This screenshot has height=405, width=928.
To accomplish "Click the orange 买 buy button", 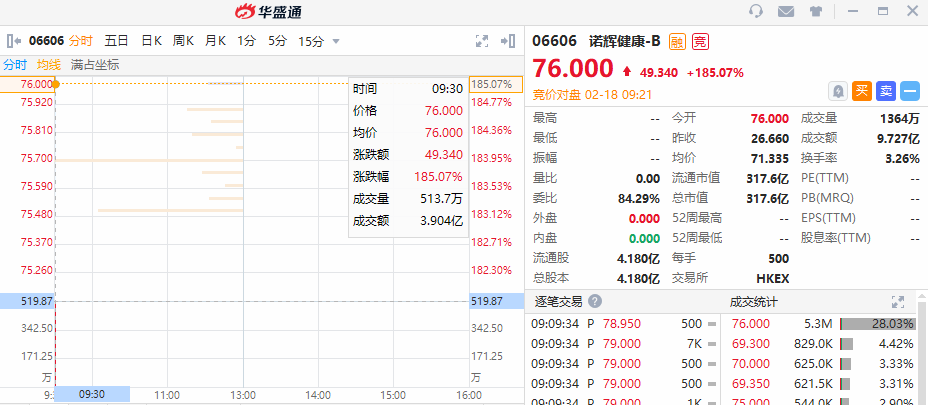I will point(862,91).
